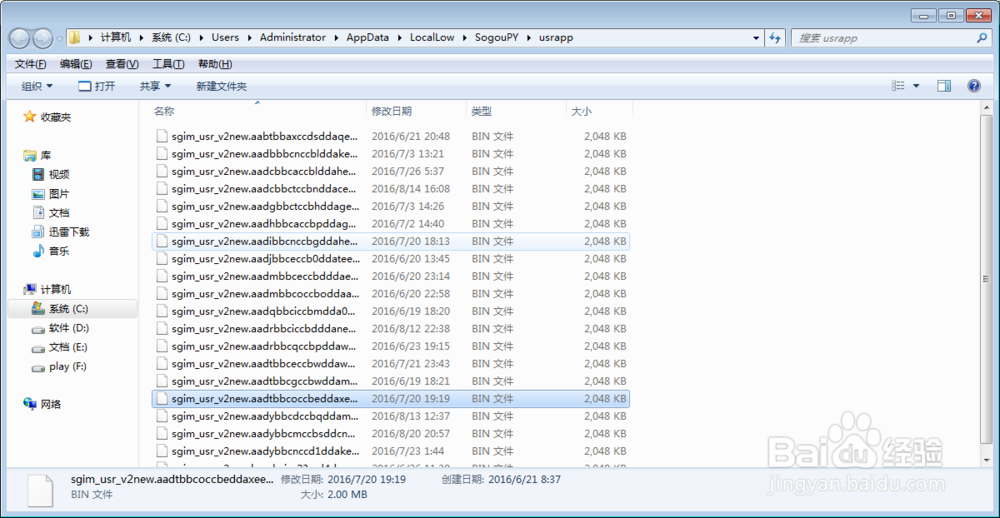
Task: Open the 编辑(E) menu
Action: pyautogui.click(x=76, y=64)
